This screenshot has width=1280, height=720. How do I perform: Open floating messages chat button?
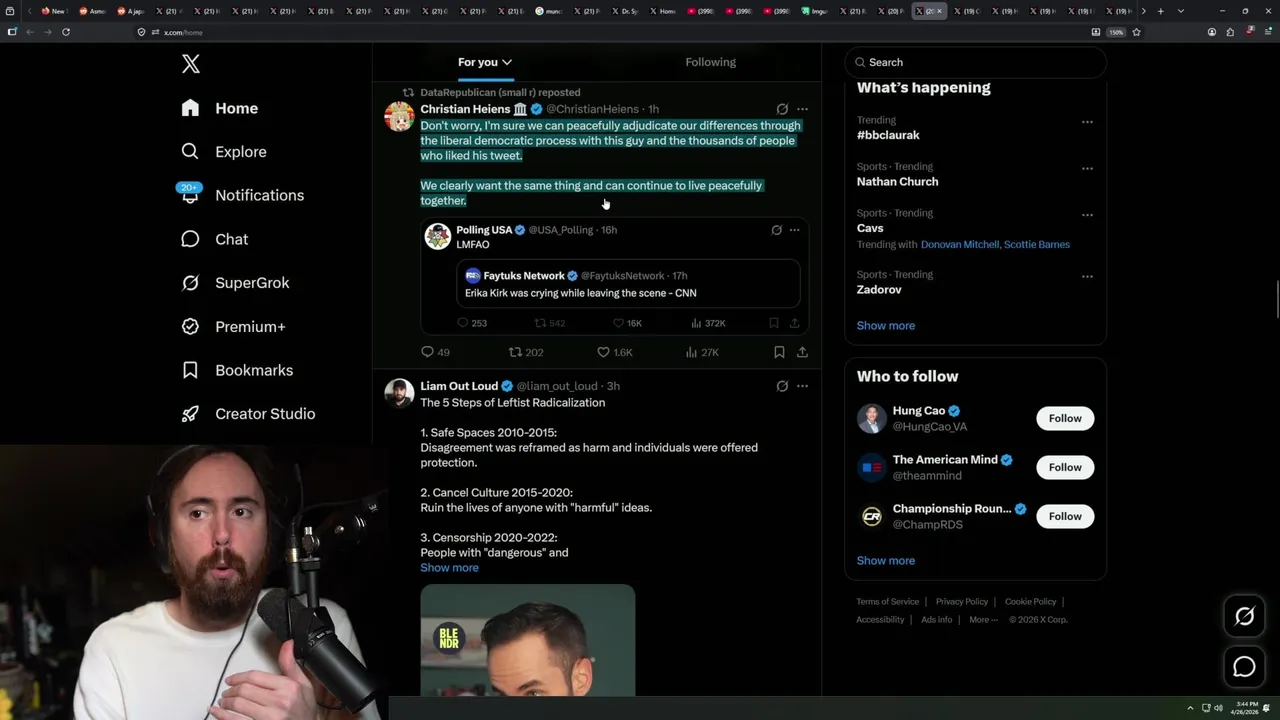(x=1244, y=667)
